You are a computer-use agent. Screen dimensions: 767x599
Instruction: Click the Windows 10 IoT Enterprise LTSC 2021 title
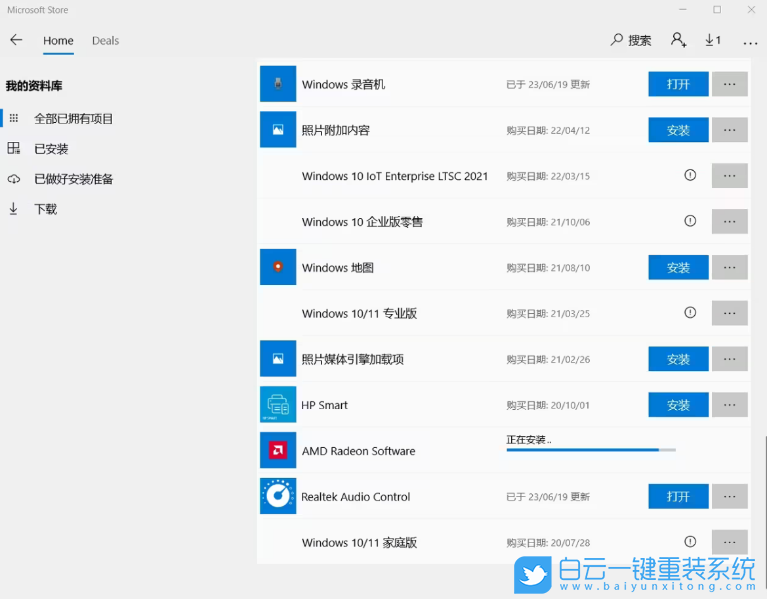coord(395,176)
